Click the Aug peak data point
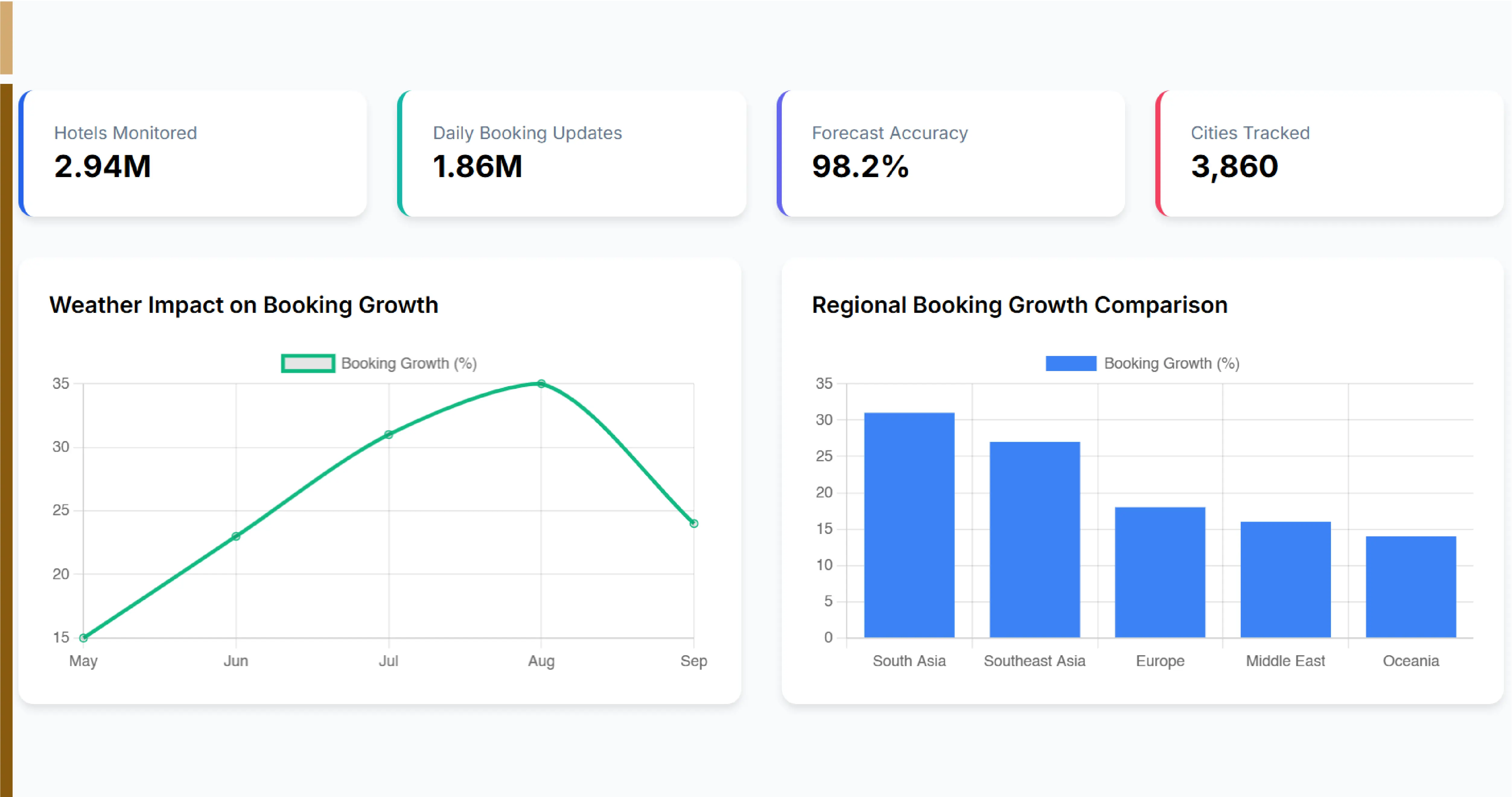 tap(541, 384)
